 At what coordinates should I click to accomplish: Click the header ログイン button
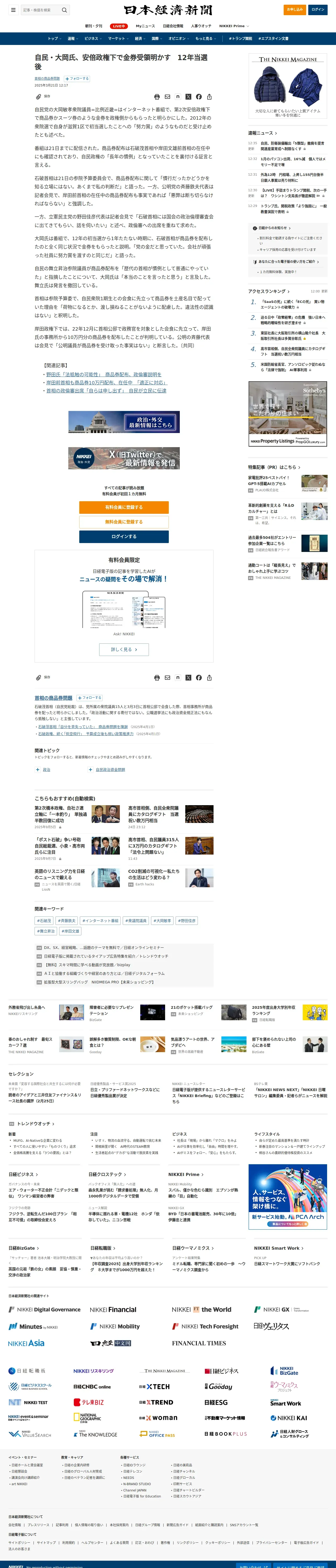point(318,10)
